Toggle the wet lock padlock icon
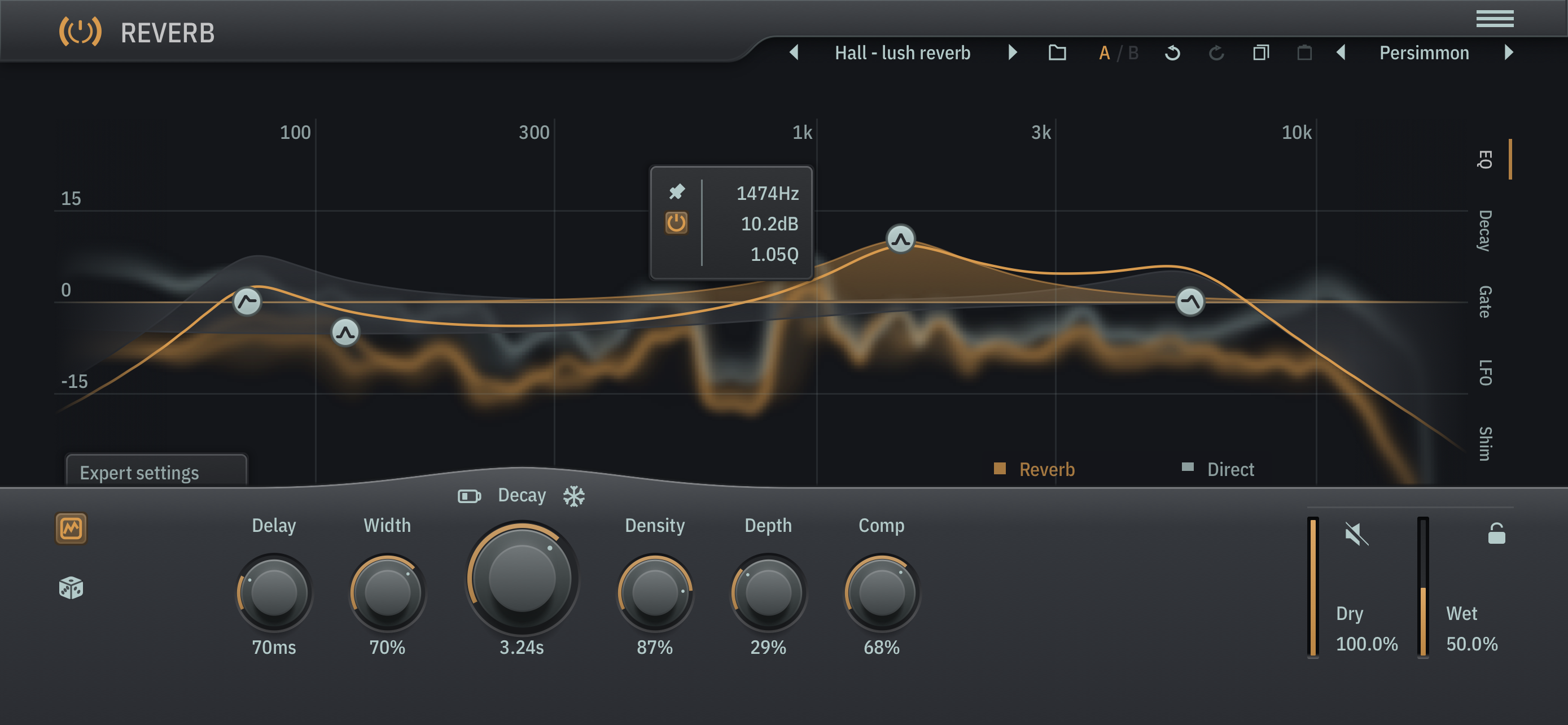This screenshot has height=725, width=1568. coord(1496,533)
